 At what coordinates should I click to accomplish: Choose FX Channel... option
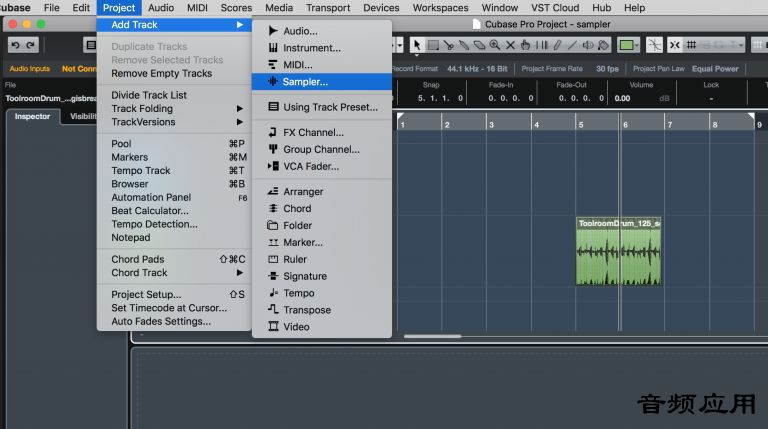pyautogui.click(x=322, y=133)
